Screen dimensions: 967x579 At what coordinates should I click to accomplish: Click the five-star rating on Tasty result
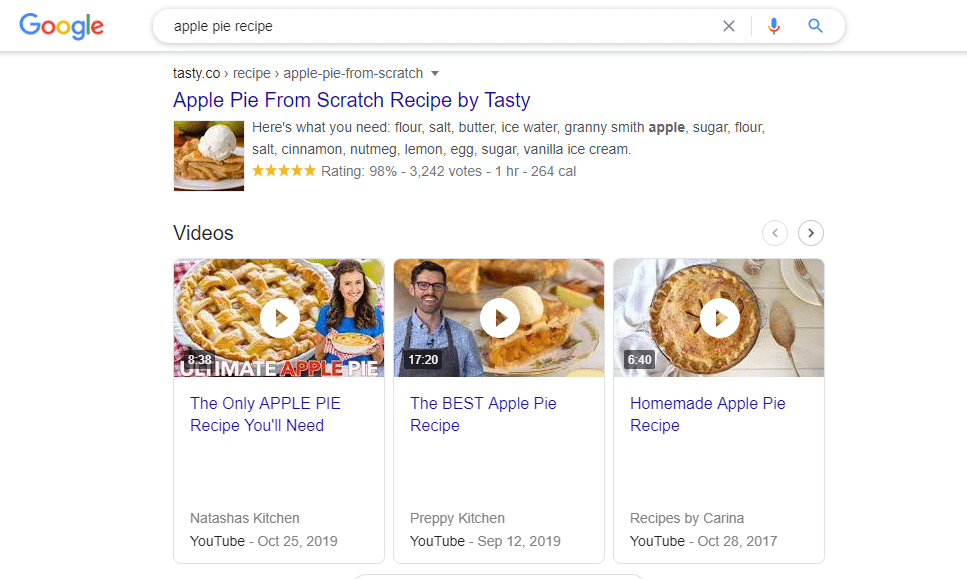point(284,171)
